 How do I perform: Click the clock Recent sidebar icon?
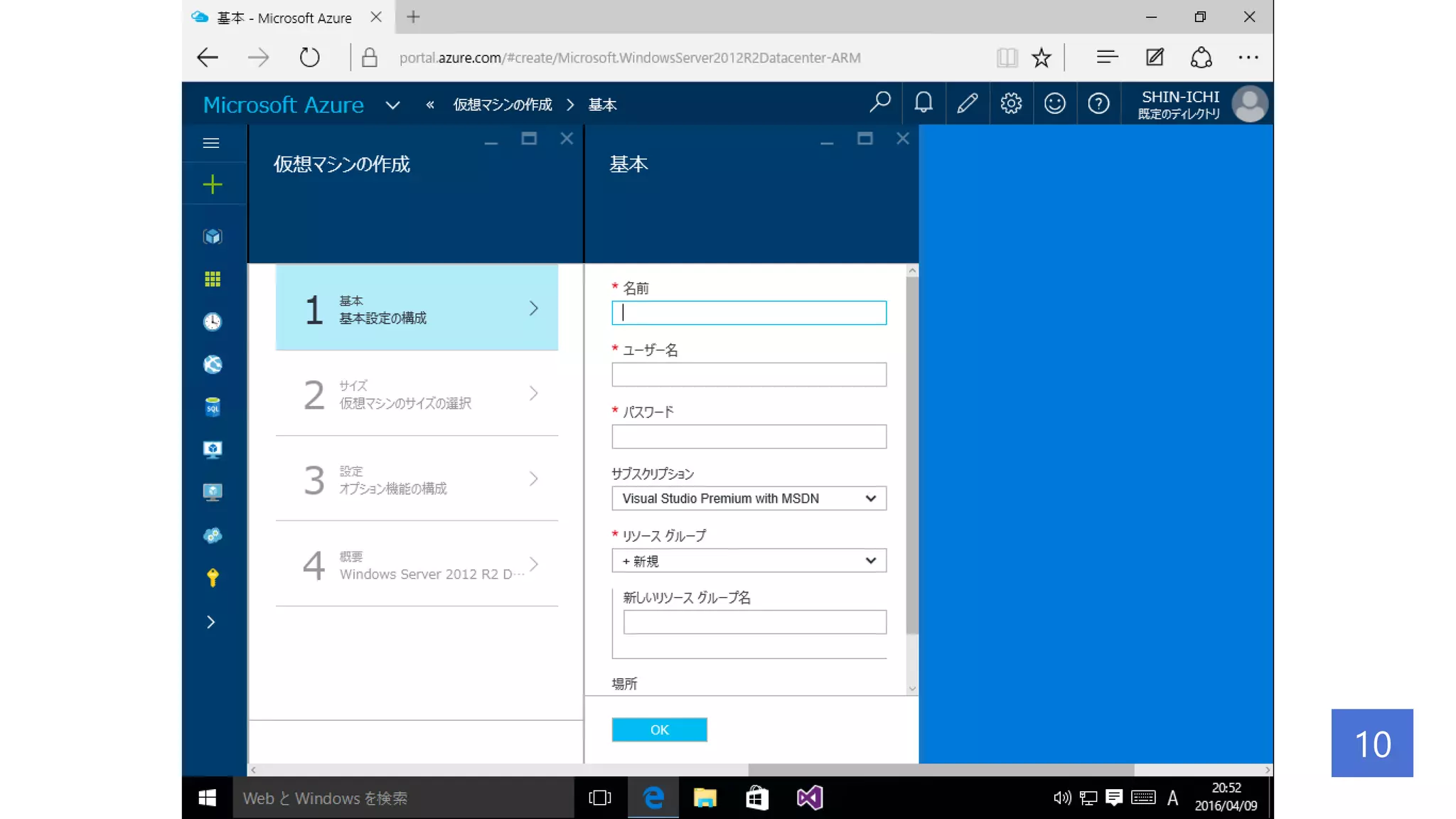(212, 322)
